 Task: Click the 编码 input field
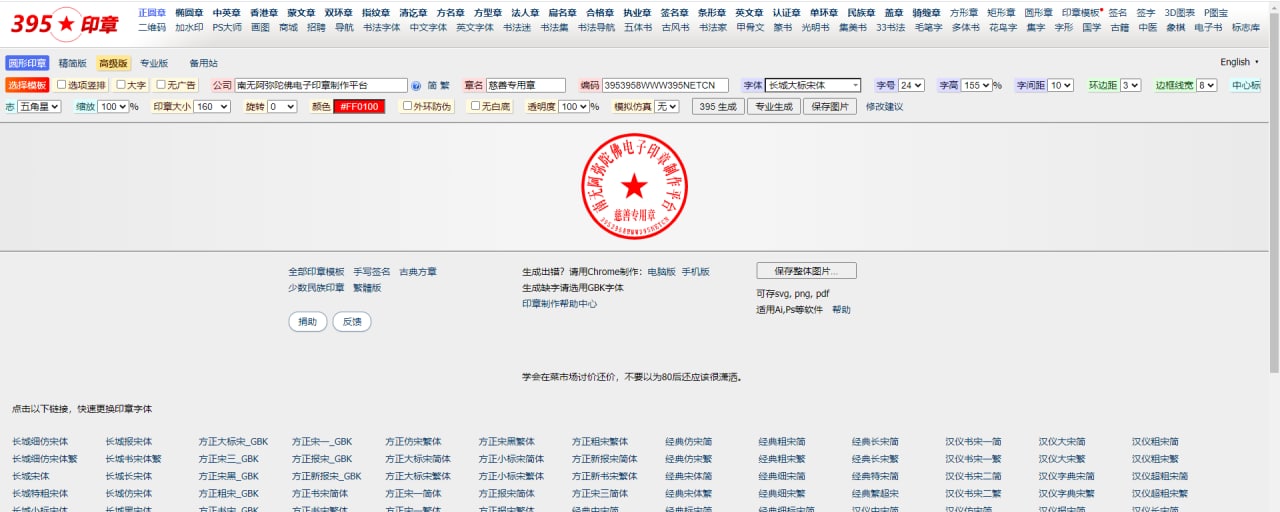pos(665,86)
